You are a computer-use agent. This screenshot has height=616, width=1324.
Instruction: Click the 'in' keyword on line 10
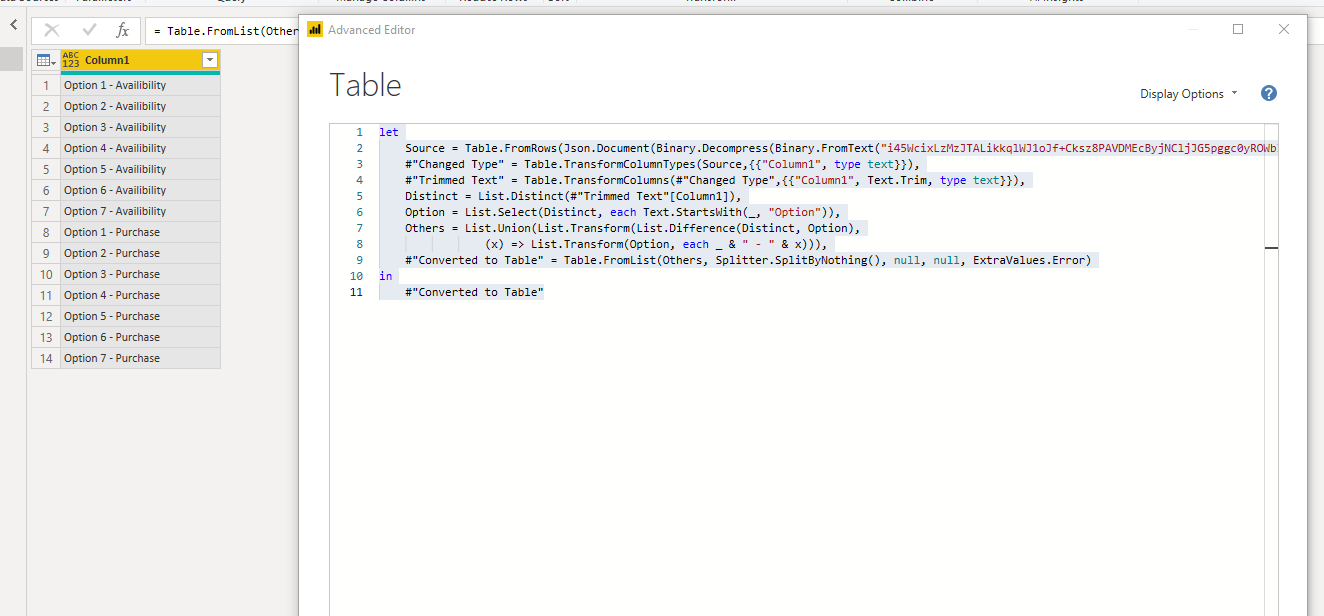[x=385, y=276]
